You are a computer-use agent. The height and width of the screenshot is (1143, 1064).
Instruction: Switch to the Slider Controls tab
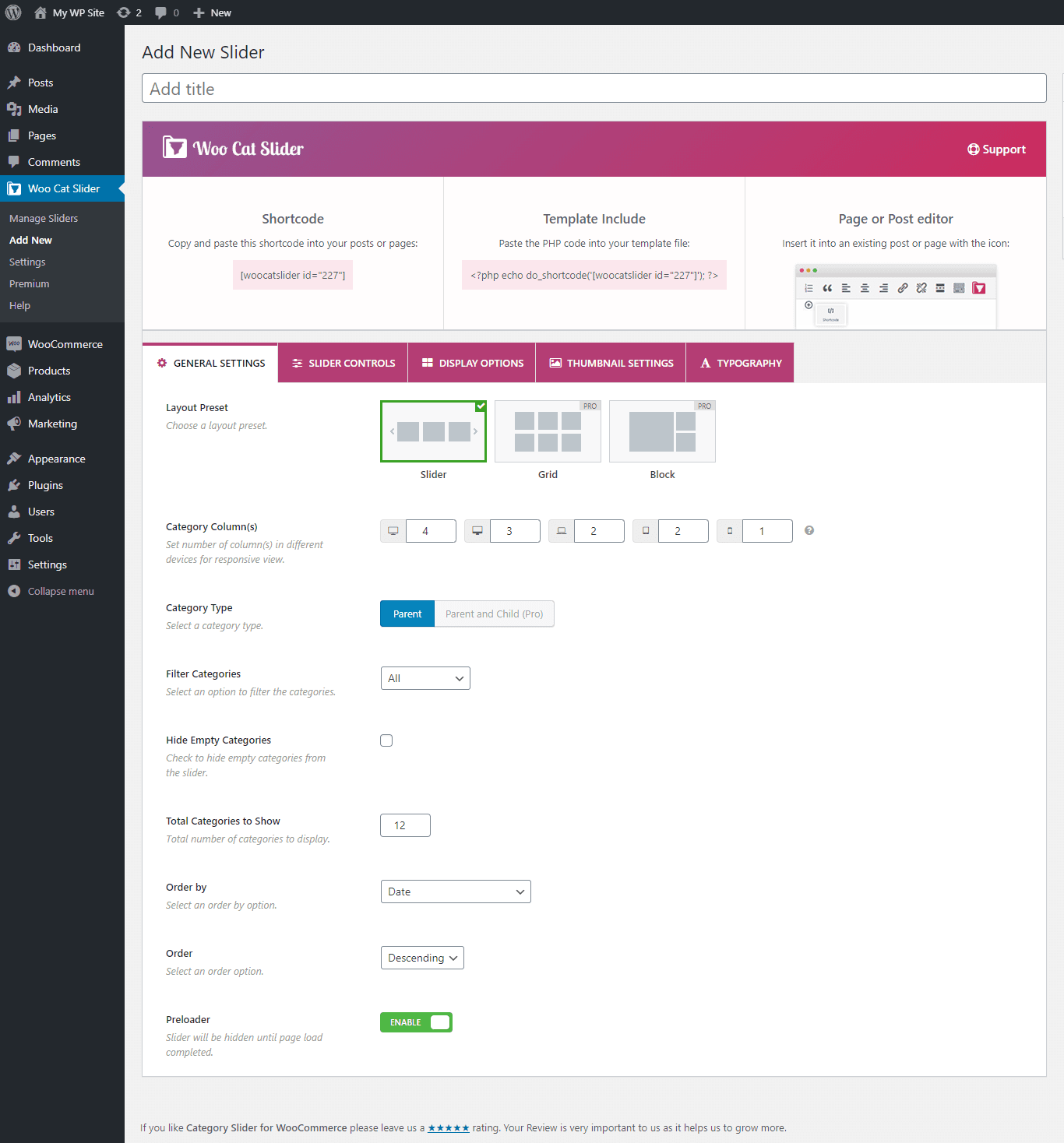tap(343, 363)
